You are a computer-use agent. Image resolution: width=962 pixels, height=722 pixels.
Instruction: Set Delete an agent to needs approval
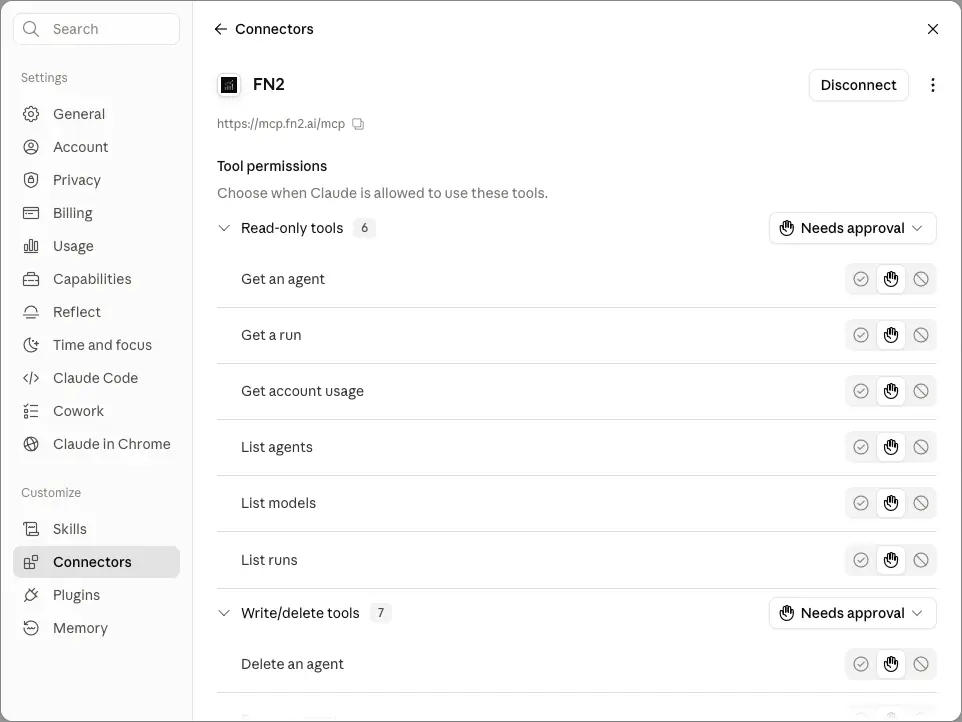(891, 664)
